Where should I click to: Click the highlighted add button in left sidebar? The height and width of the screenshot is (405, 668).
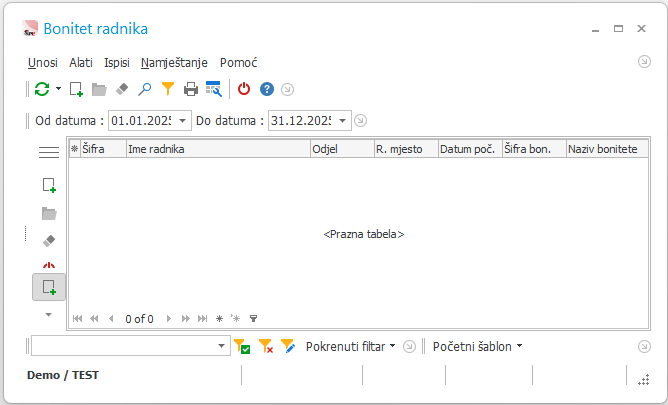(49, 287)
